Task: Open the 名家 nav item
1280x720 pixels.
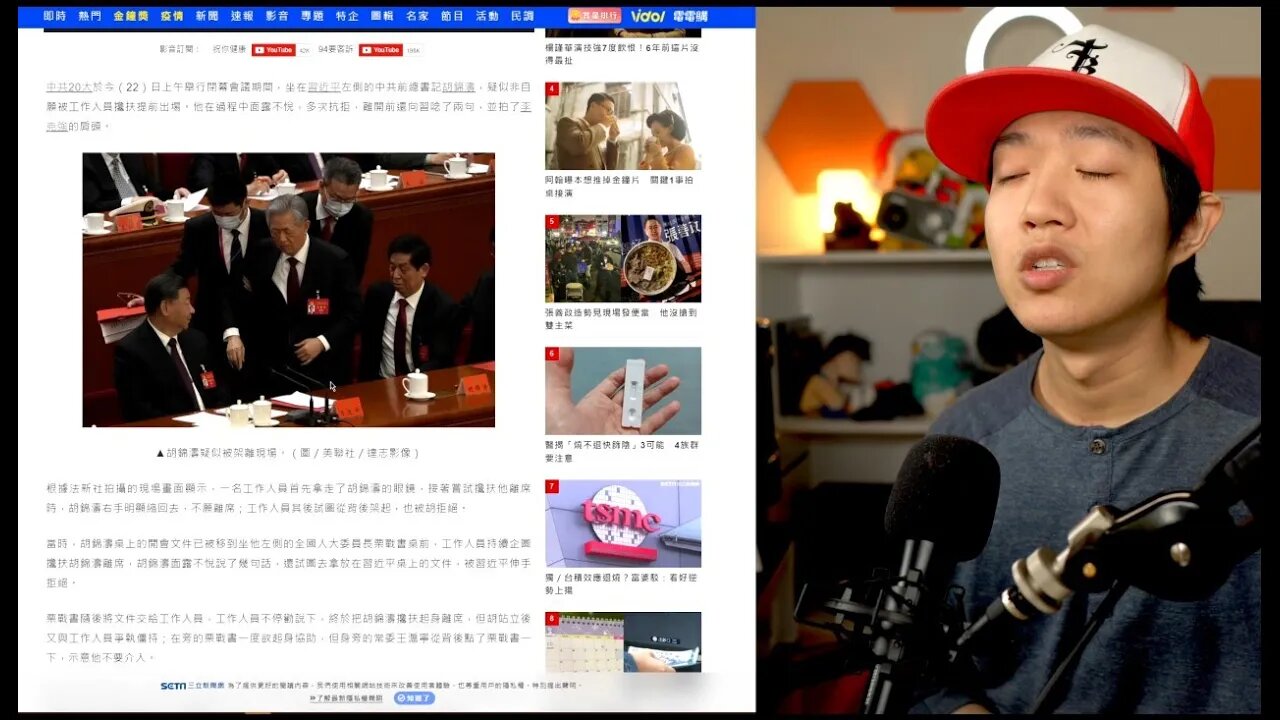Action: pos(417,16)
